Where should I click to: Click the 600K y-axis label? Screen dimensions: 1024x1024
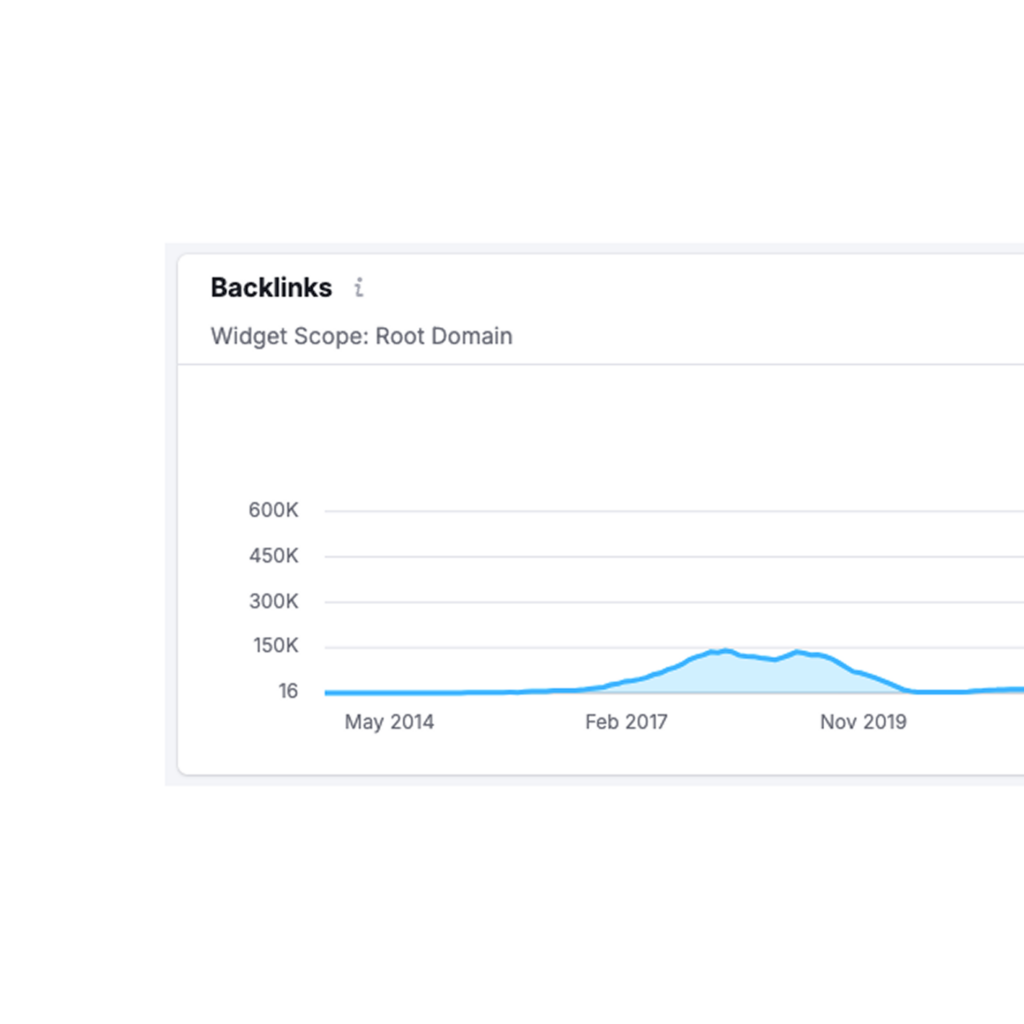(x=273, y=510)
